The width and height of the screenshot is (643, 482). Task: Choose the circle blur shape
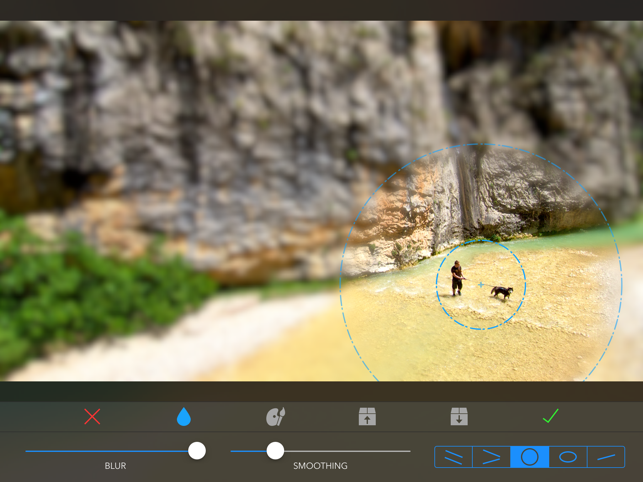529,457
